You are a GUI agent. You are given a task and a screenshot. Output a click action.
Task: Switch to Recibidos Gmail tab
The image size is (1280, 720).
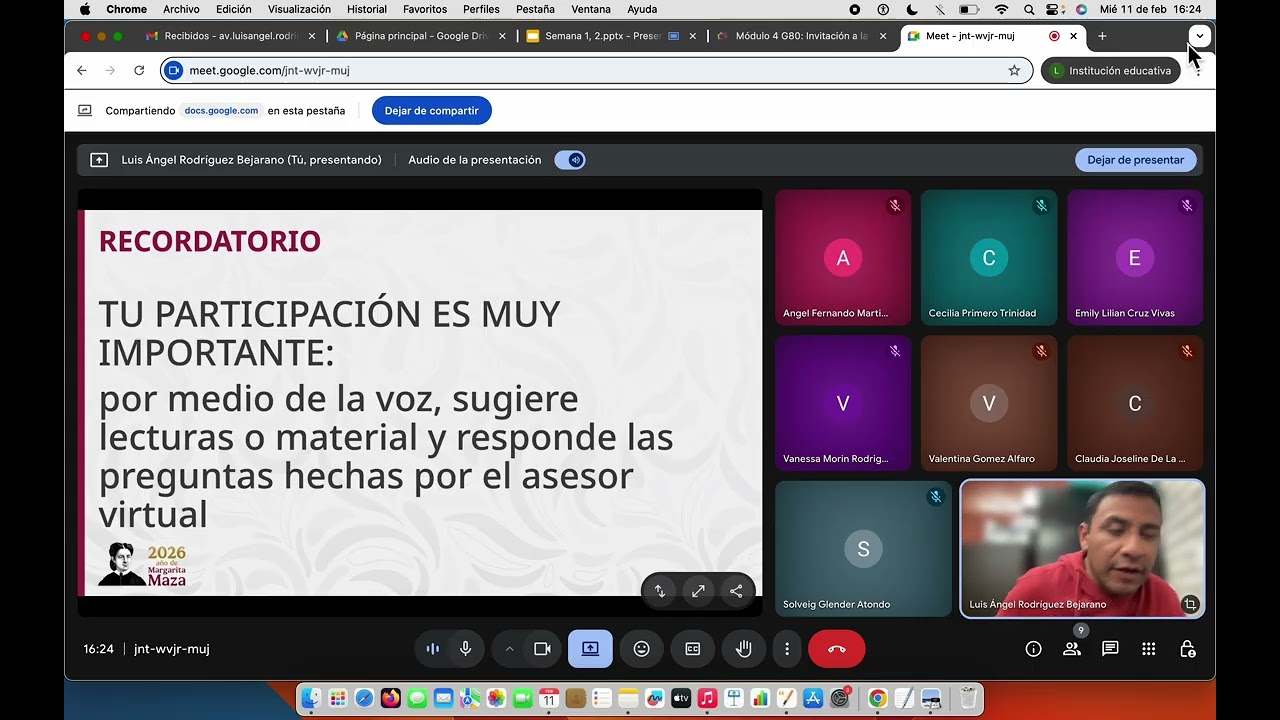[x=230, y=36]
